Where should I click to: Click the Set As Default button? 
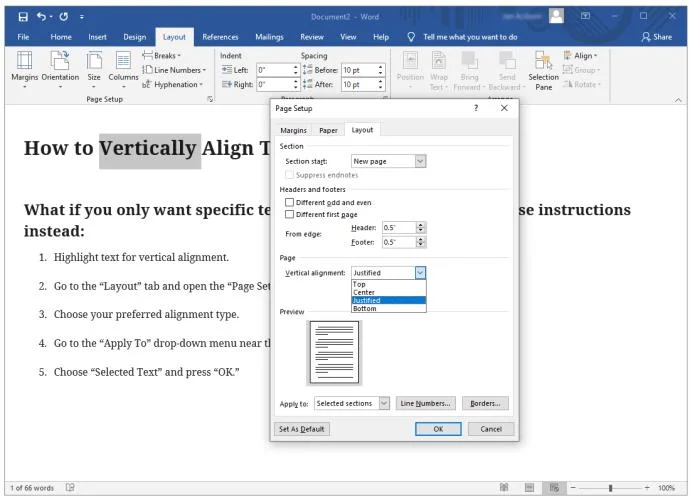(301, 429)
